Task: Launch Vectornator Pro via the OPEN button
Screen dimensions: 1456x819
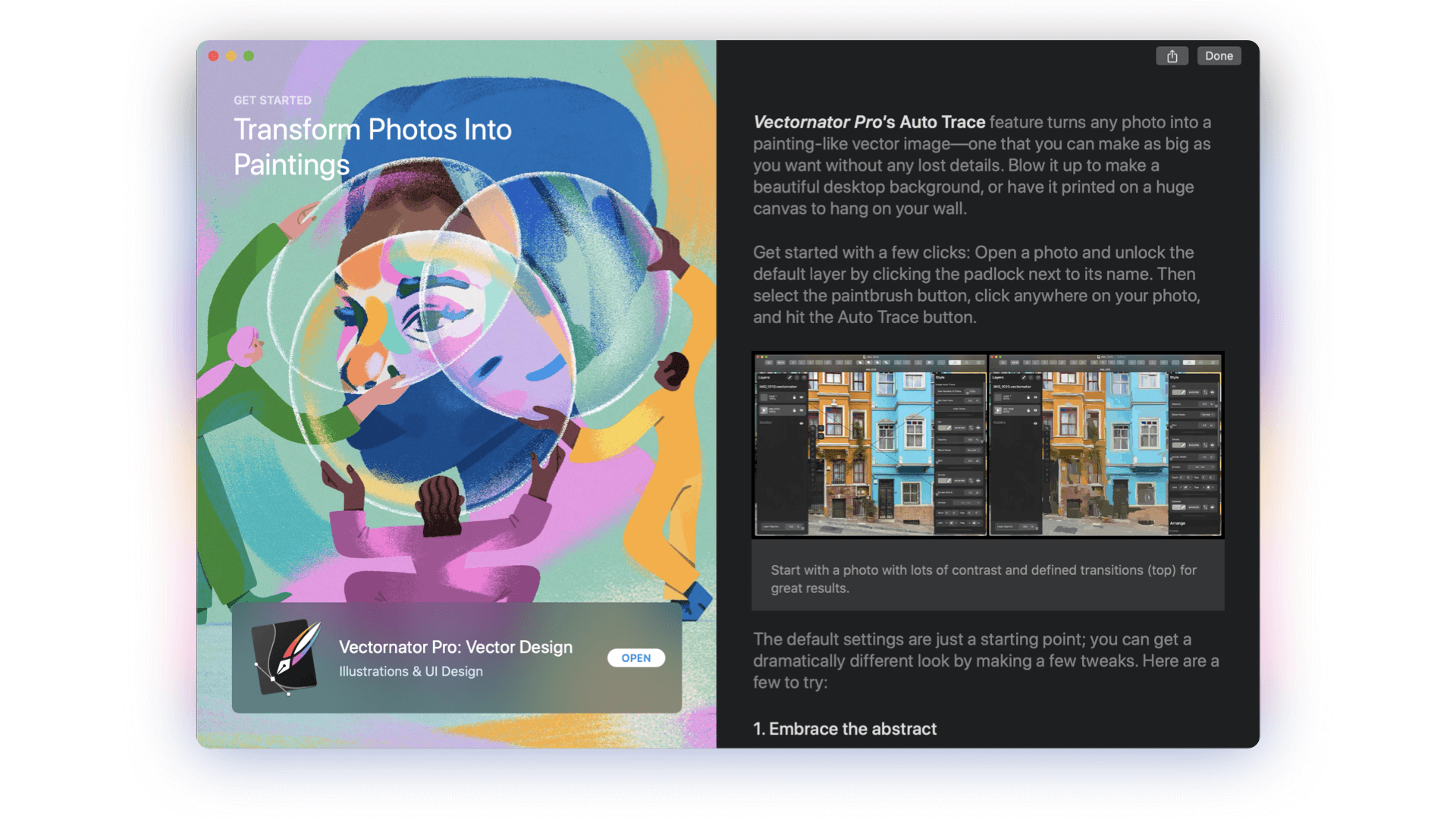Action: tap(636, 657)
